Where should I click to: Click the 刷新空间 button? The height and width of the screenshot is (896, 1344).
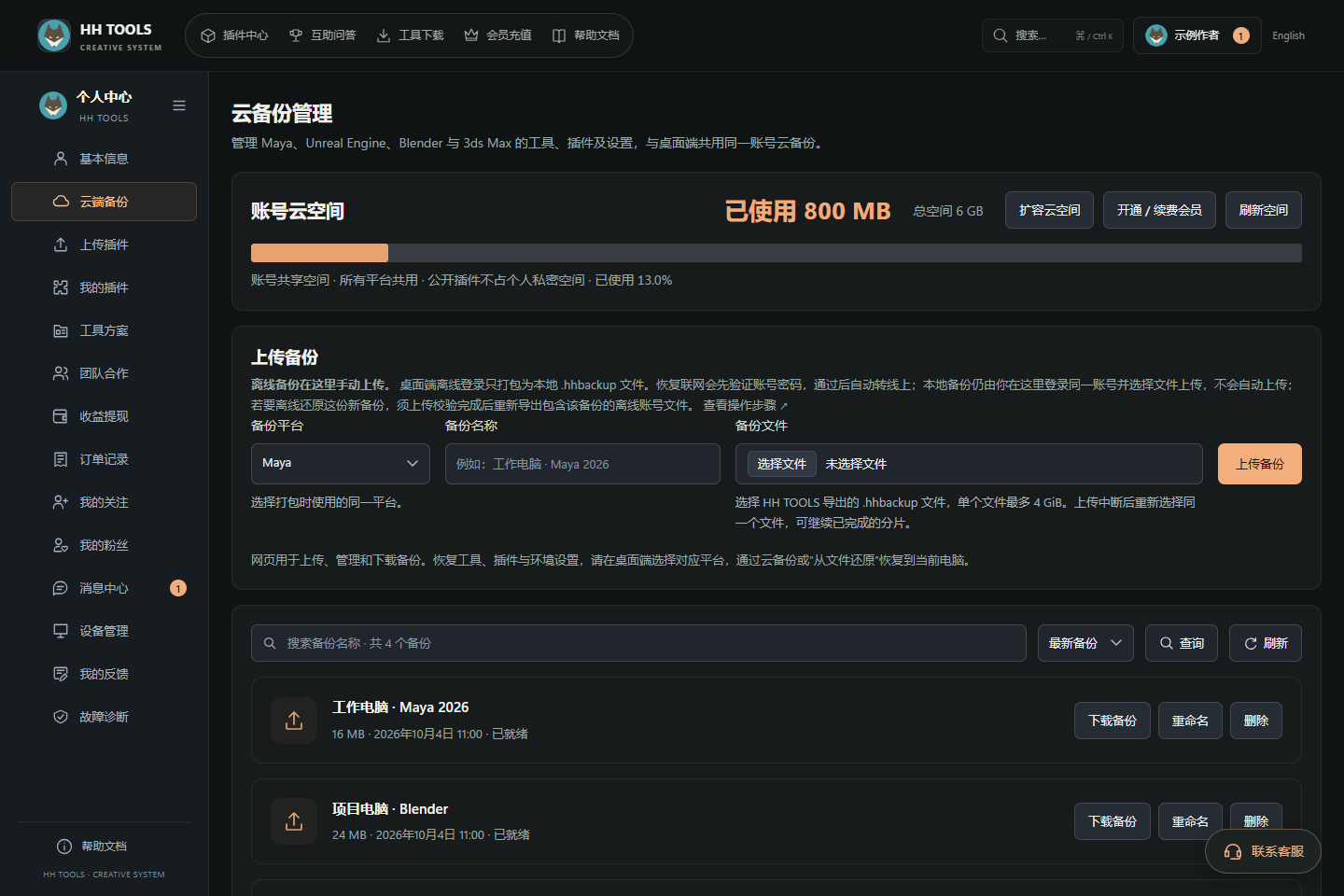click(x=1263, y=210)
